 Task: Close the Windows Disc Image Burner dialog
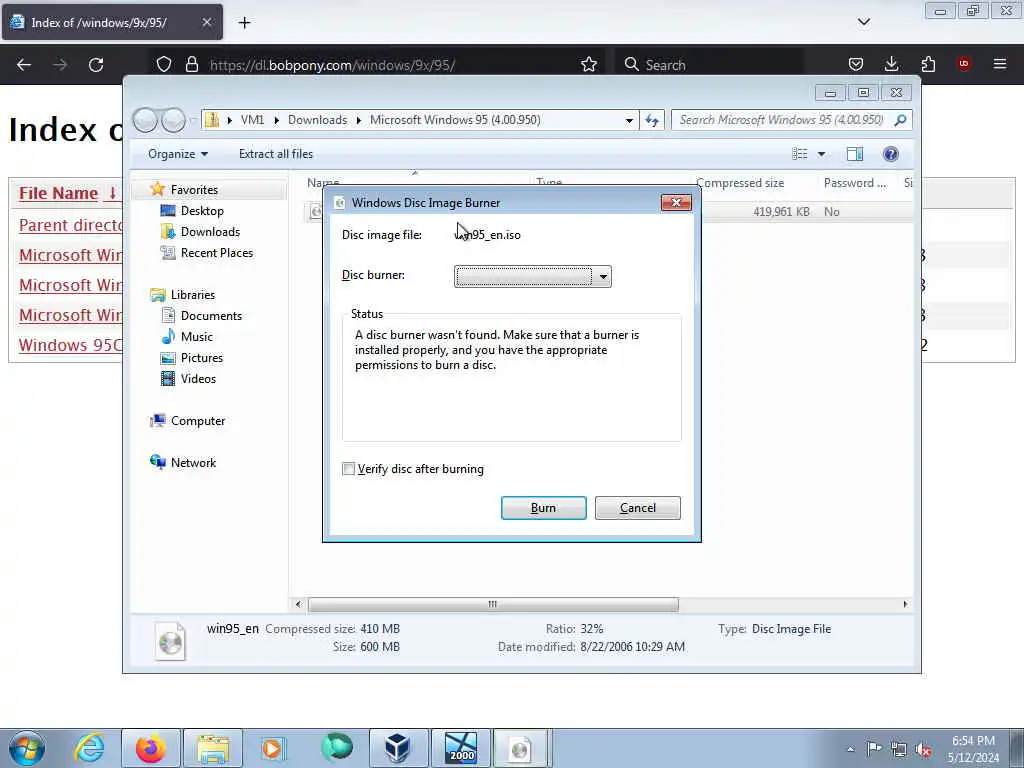(x=676, y=202)
